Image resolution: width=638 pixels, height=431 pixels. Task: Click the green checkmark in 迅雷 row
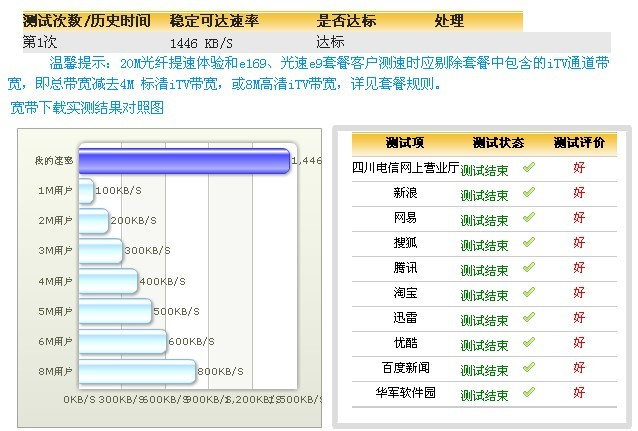click(529, 317)
